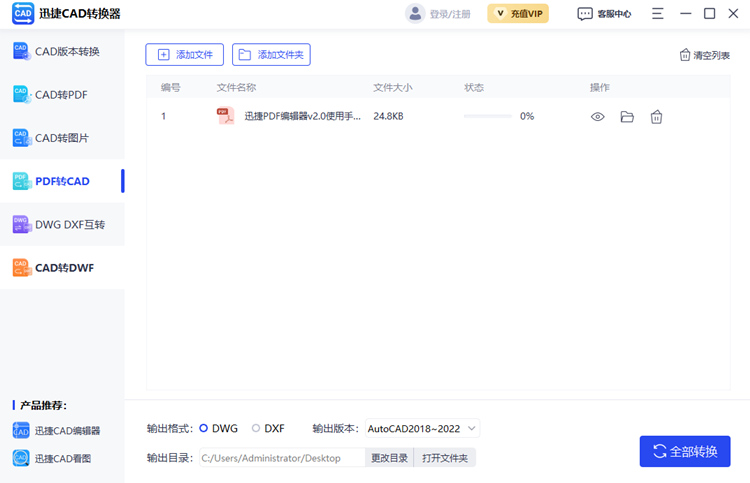The width and height of the screenshot is (750, 483).
Task: Open the 客服中心 customer service center
Action: (x=605, y=14)
